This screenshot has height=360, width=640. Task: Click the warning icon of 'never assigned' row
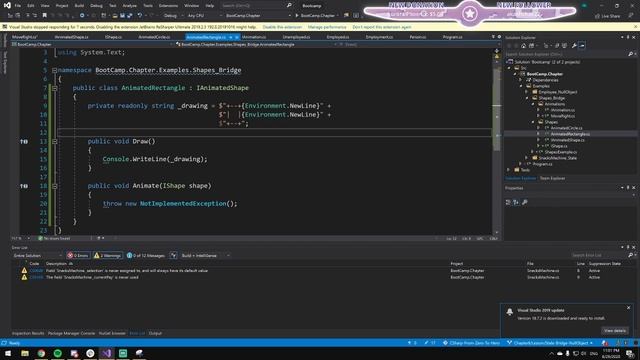24,271
